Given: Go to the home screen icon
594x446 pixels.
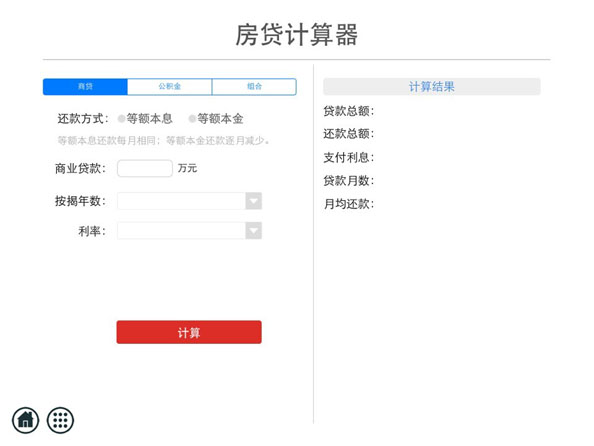Looking at the screenshot, I should [25, 420].
